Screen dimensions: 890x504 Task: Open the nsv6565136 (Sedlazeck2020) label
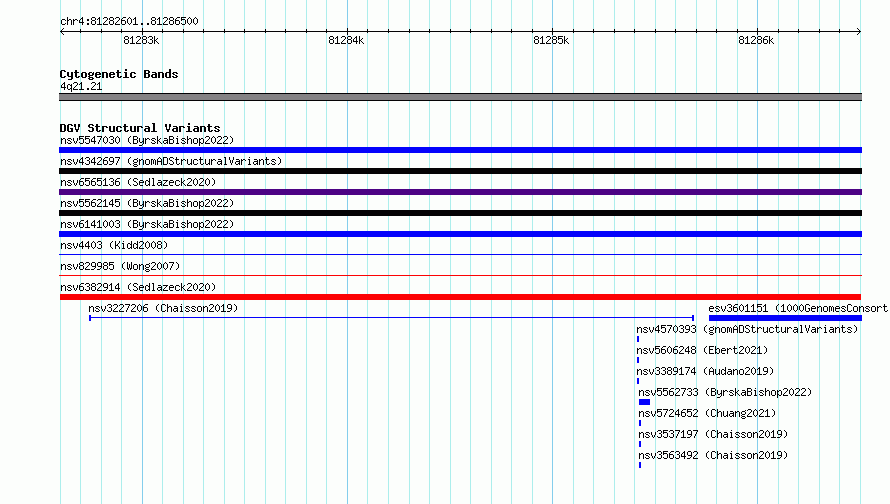138,182
